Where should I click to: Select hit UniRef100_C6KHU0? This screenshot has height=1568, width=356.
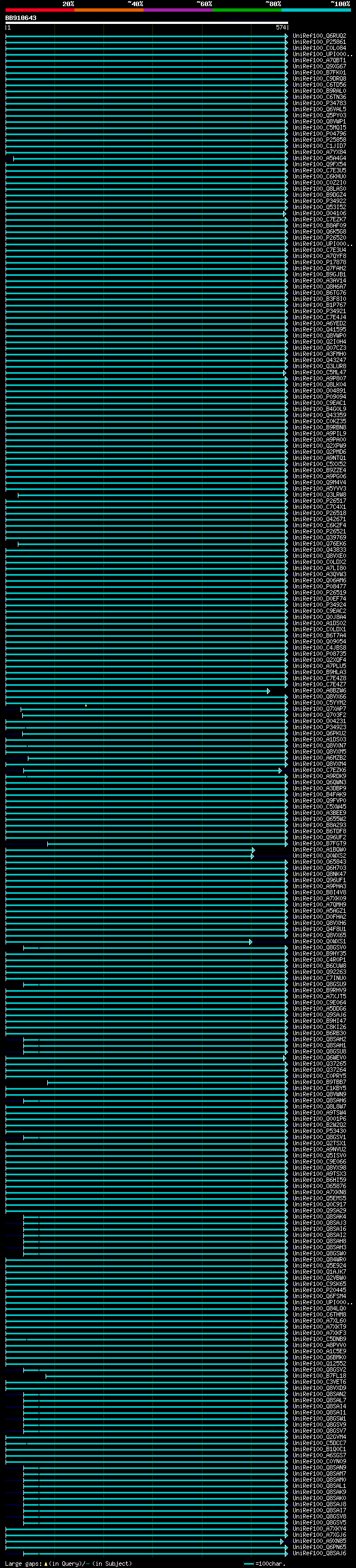pos(319,176)
